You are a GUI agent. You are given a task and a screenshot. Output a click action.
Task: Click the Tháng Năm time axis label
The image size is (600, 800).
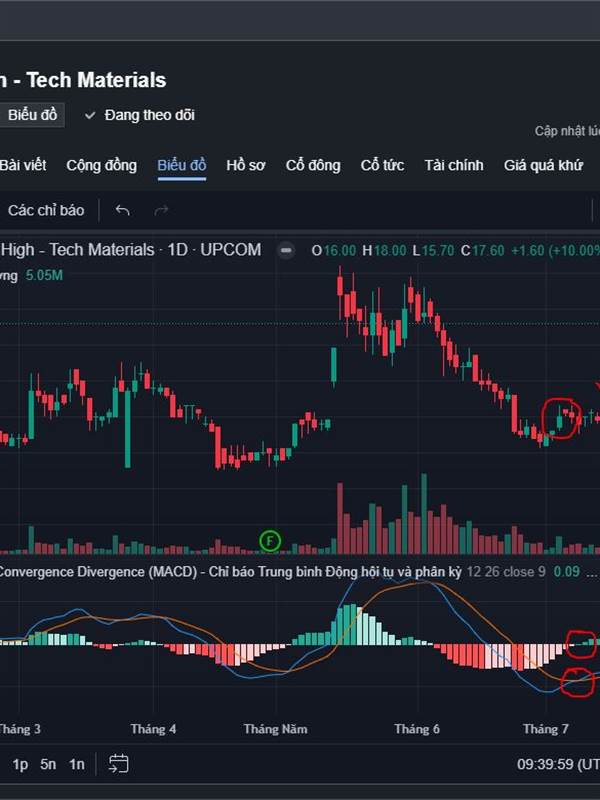click(x=276, y=729)
